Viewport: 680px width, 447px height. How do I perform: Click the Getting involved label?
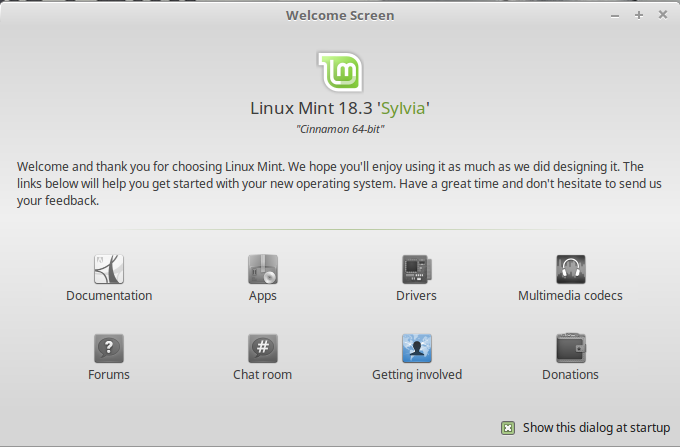point(417,375)
